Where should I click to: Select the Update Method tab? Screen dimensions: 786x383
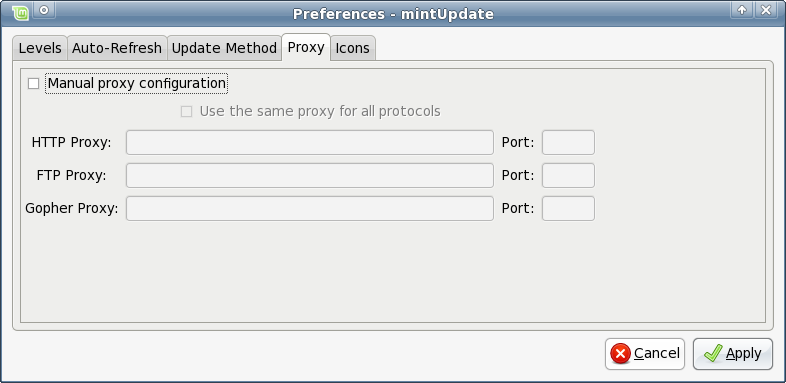coord(224,48)
